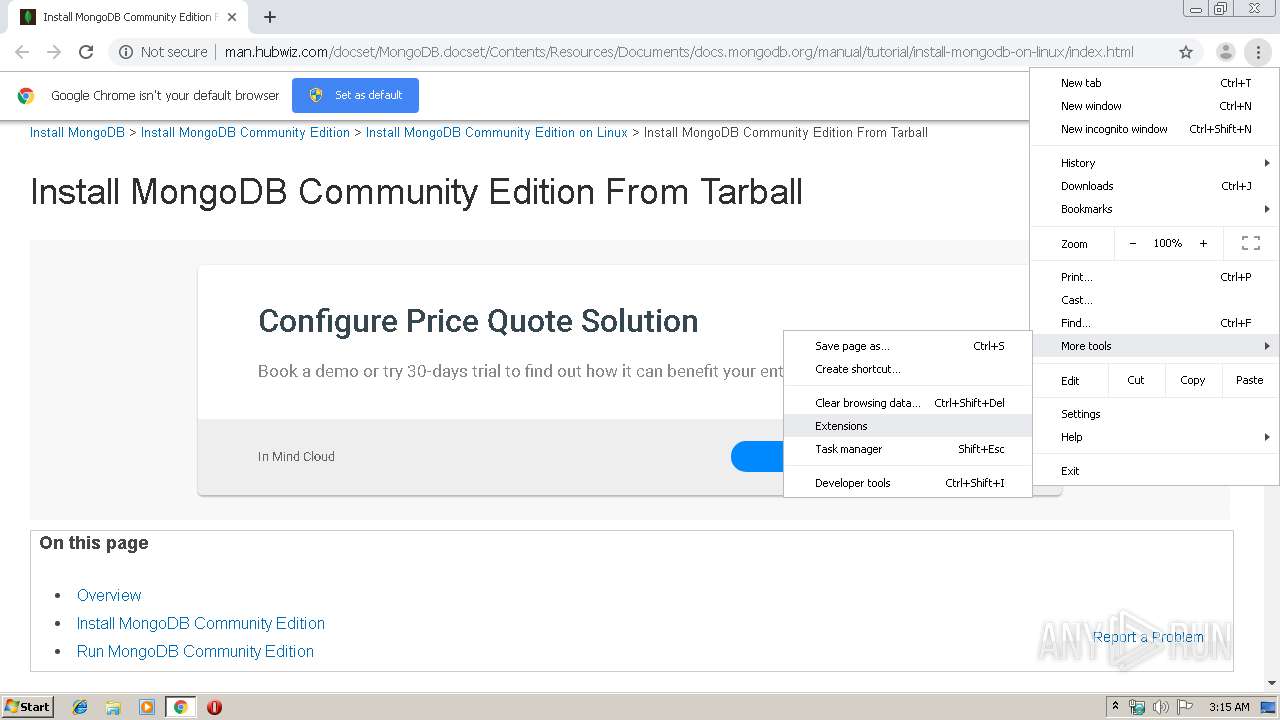Image resolution: width=1280 pixels, height=720 pixels.
Task: Expand the History submenu
Action: (x=1155, y=163)
